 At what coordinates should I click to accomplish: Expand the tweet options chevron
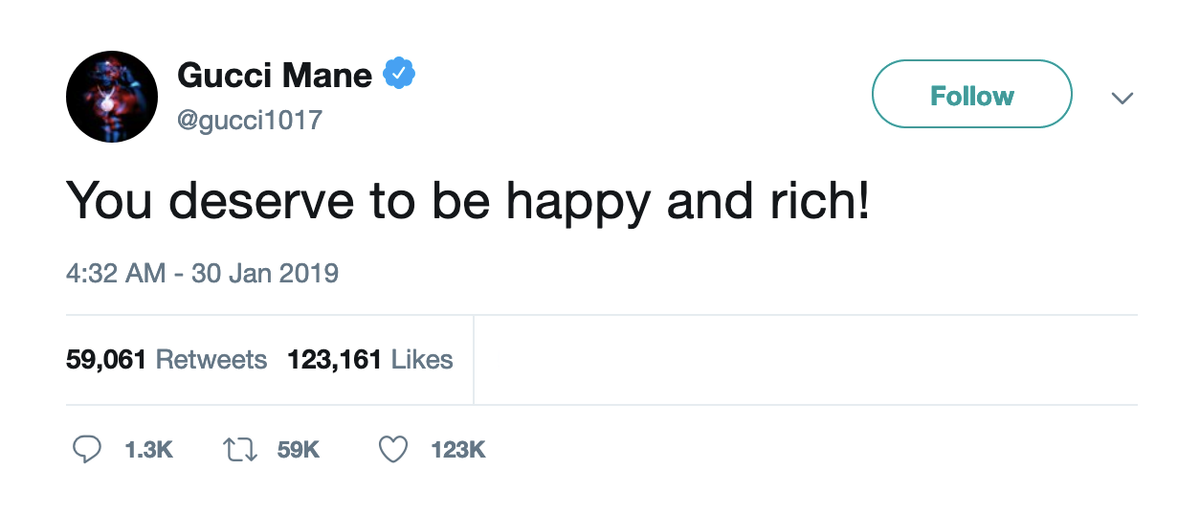pyautogui.click(x=1123, y=98)
